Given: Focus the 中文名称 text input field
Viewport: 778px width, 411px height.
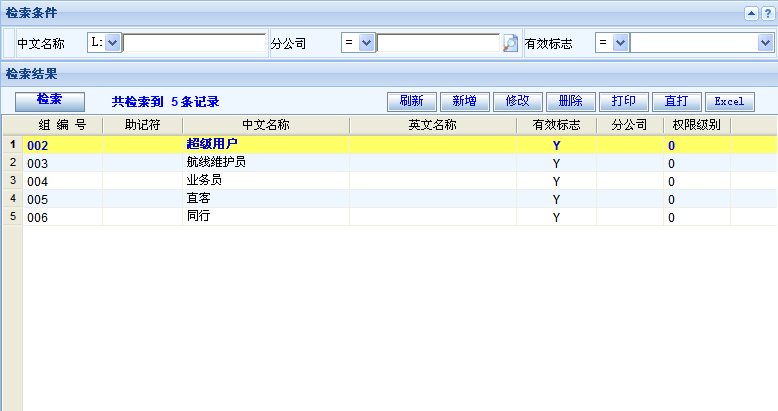Looking at the screenshot, I should [194, 43].
